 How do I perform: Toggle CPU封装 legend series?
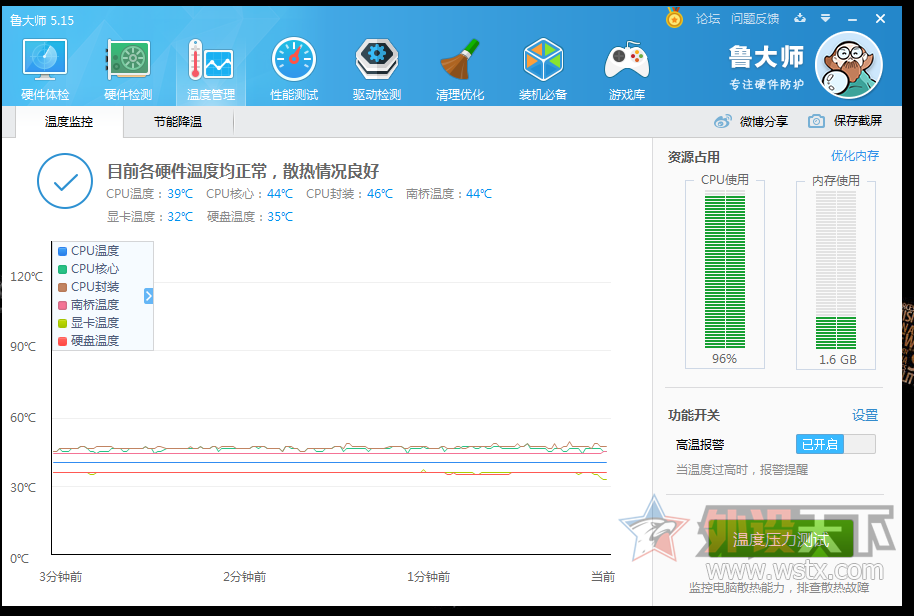coord(88,287)
